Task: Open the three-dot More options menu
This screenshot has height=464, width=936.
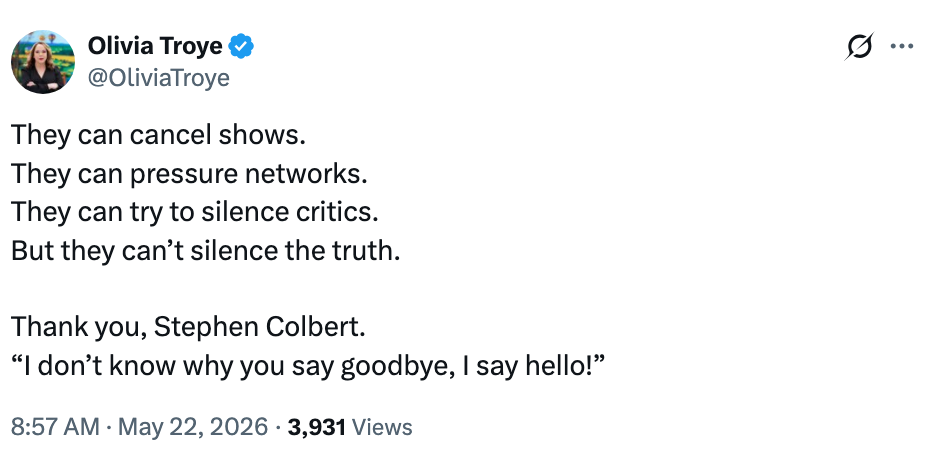Action: (902, 46)
